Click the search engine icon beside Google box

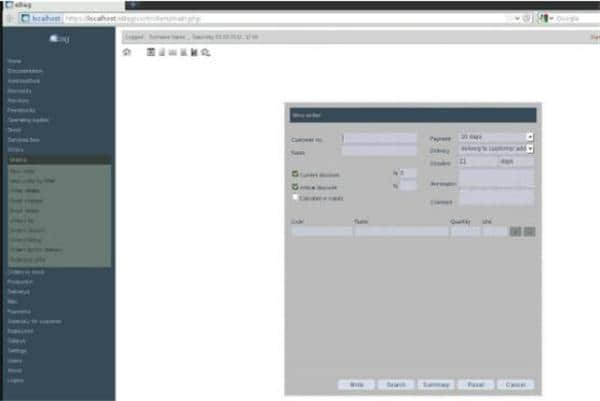[544, 18]
